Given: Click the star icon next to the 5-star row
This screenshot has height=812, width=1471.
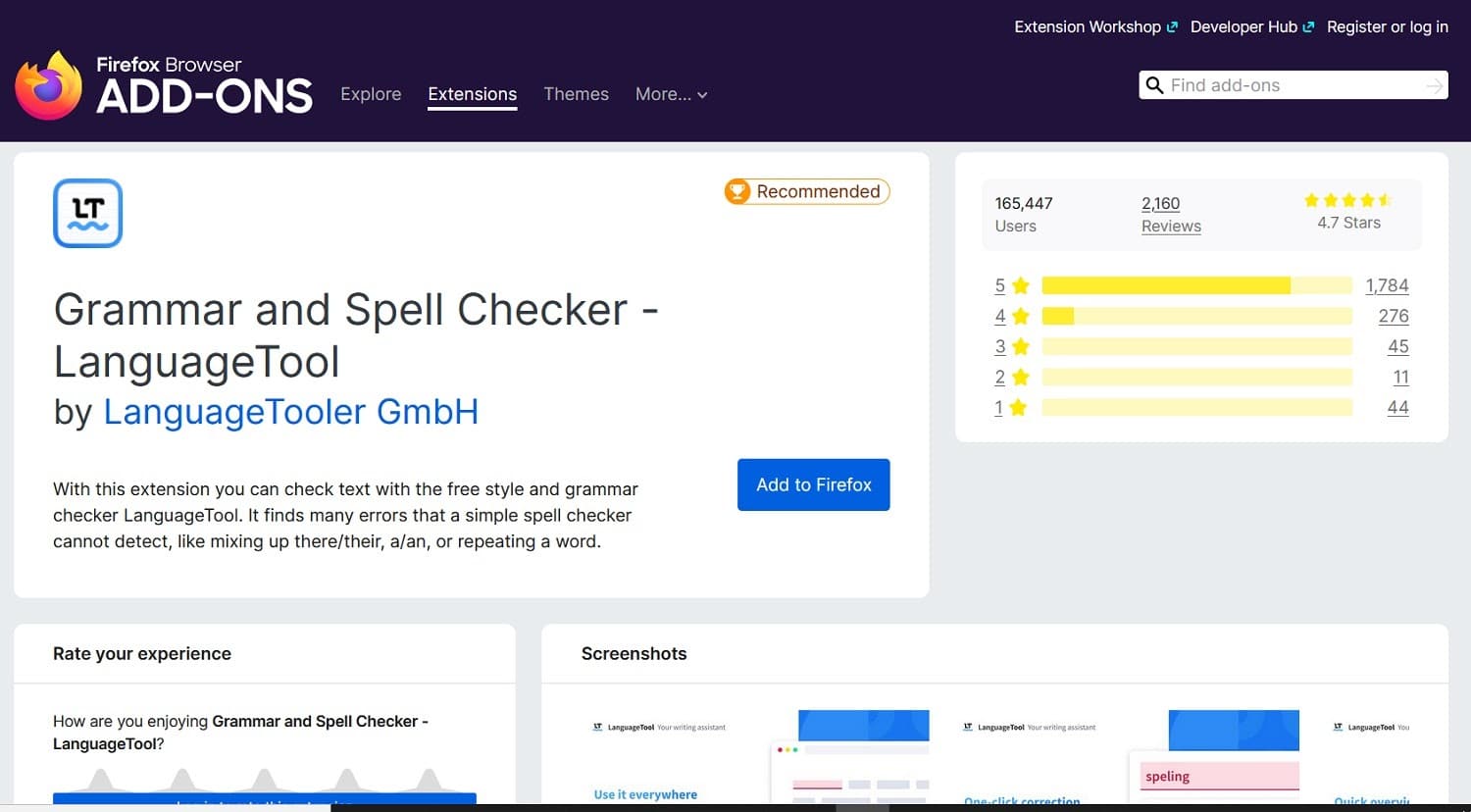Looking at the screenshot, I should coord(1020,285).
